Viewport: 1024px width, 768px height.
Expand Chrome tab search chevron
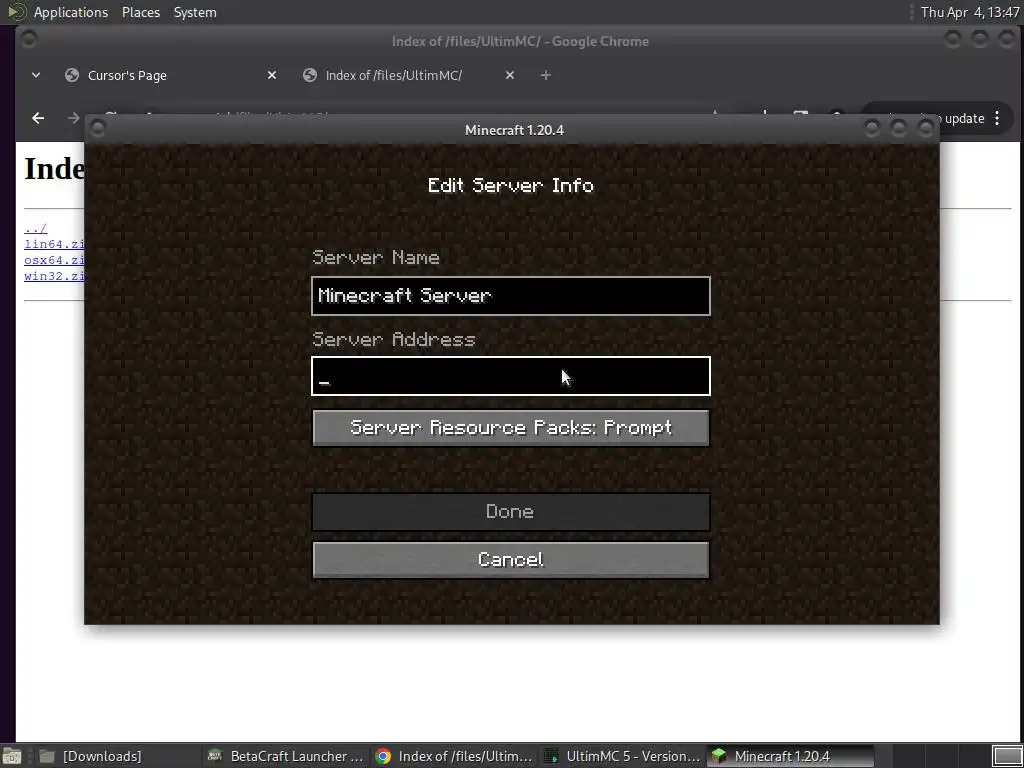(x=36, y=76)
